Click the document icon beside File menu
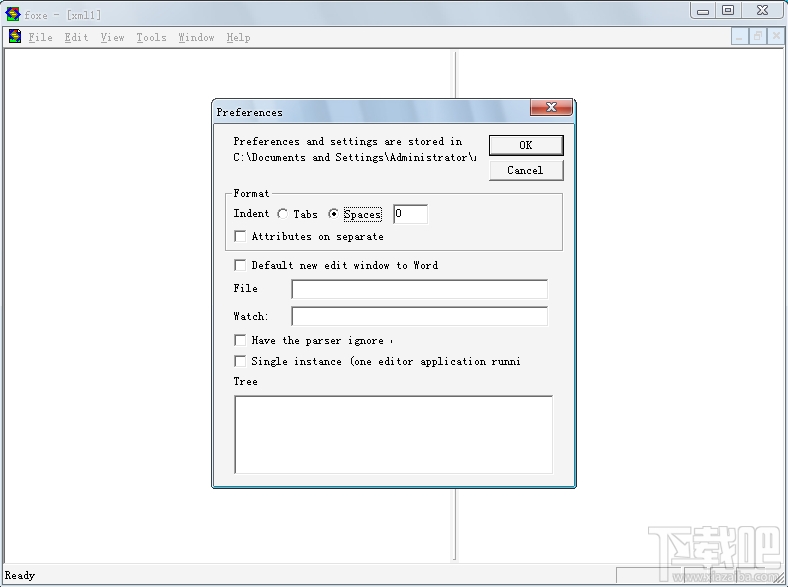The width and height of the screenshot is (788, 587). tap(15, 36)
